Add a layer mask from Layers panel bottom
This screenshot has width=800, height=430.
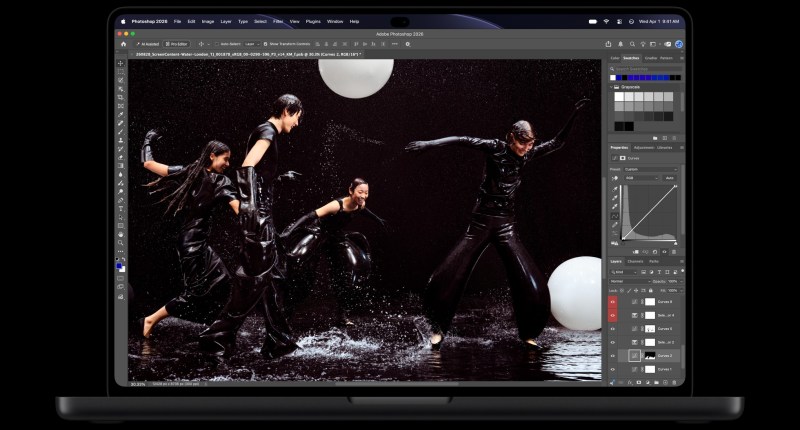pos(639,383)
